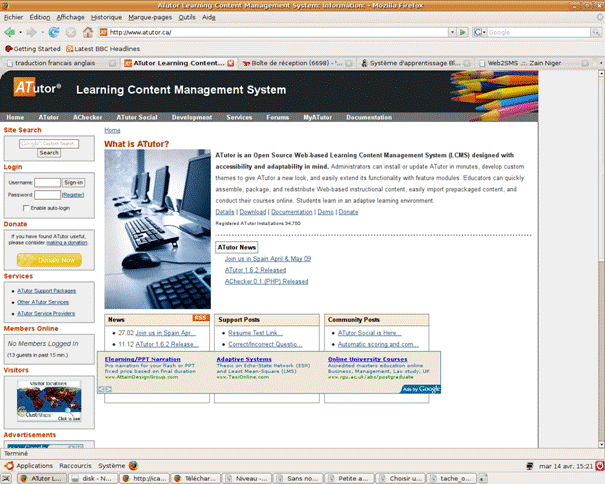The height and width of the screenshot is (484, 605).
Task: Click the ATutor logo in header
Action: tap(38, 89)
